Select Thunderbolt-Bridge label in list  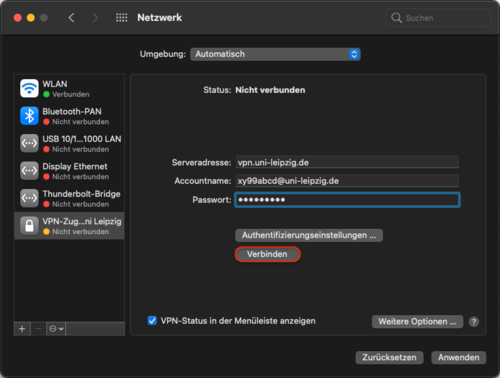pyautogui.click(x=81, y=194)
